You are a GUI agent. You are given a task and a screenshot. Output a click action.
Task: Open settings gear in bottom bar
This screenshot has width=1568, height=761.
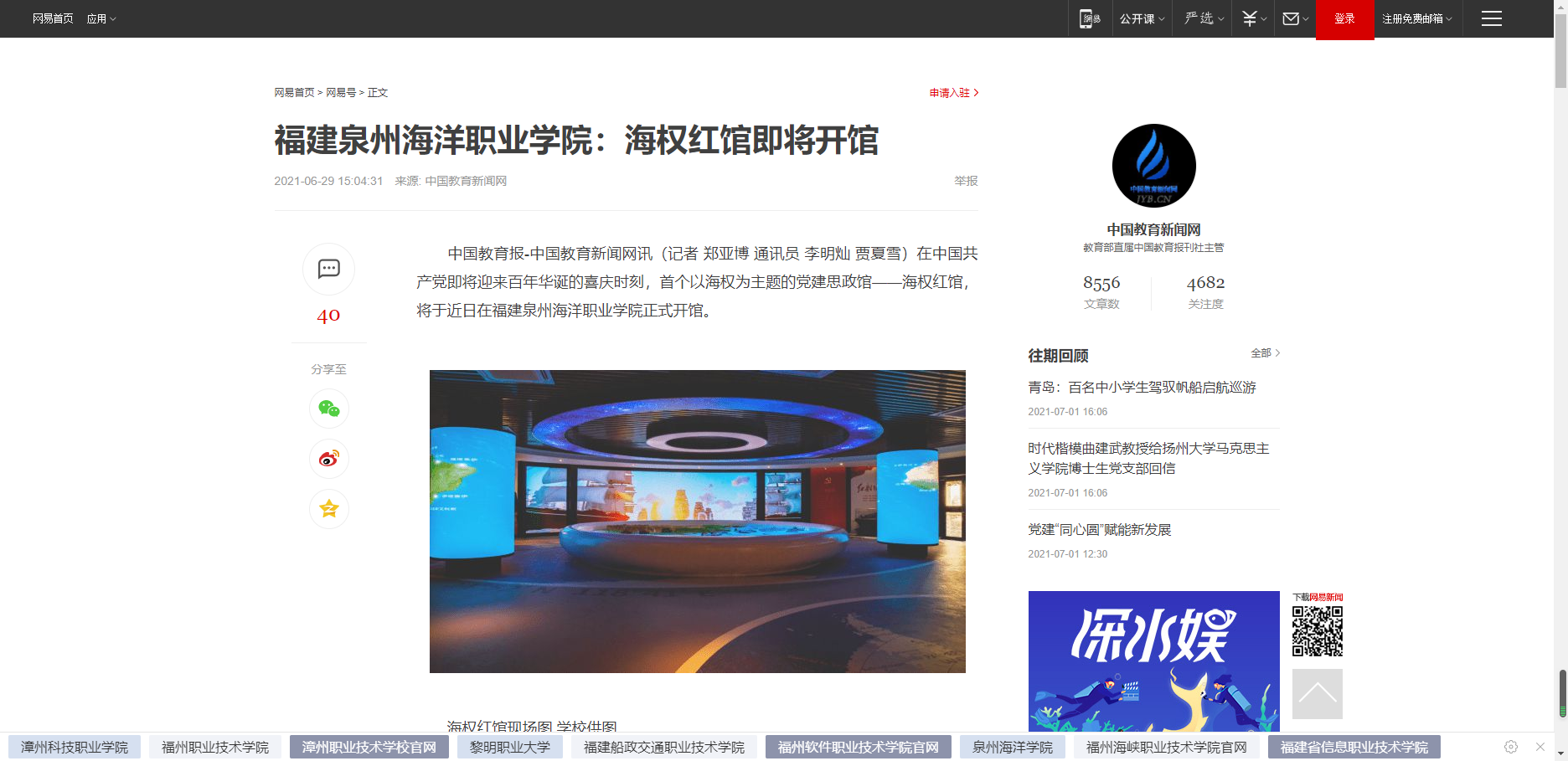1511,747
